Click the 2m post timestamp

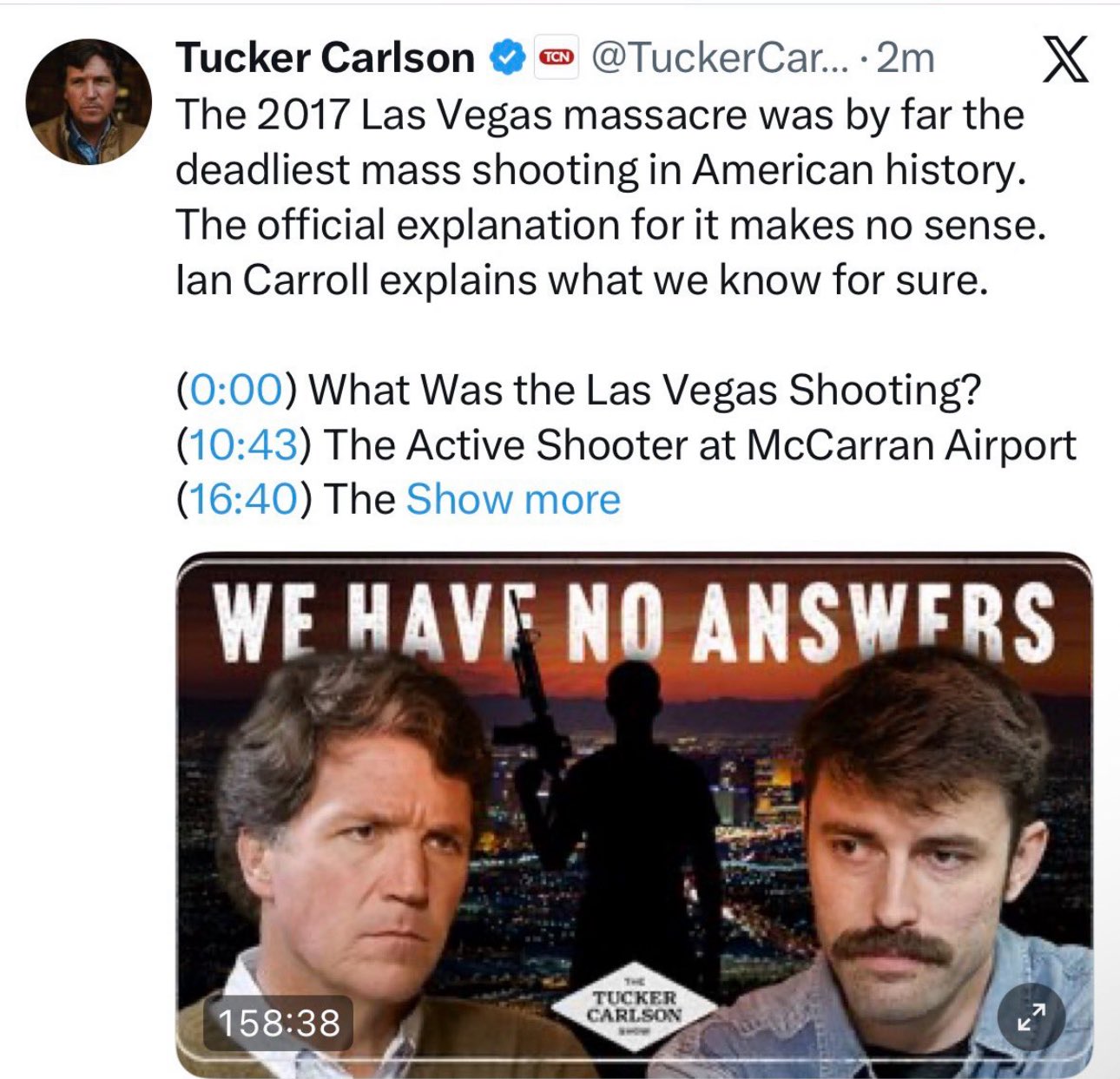[906, 58]
